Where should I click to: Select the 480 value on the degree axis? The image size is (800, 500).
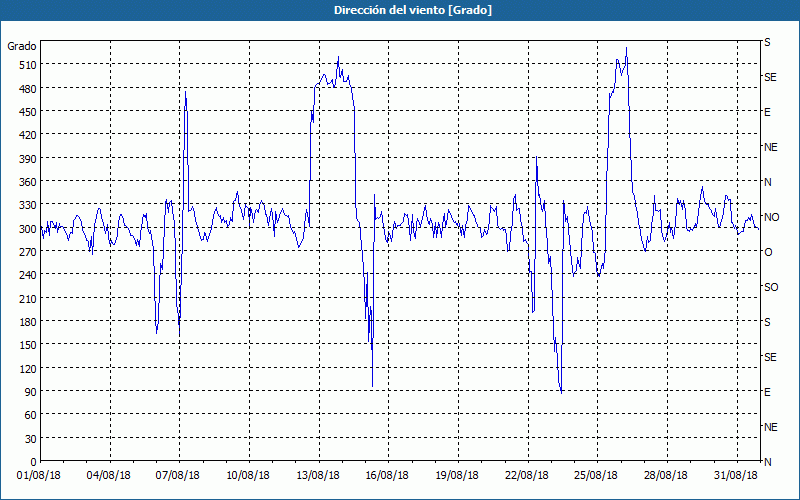[27, 89]
